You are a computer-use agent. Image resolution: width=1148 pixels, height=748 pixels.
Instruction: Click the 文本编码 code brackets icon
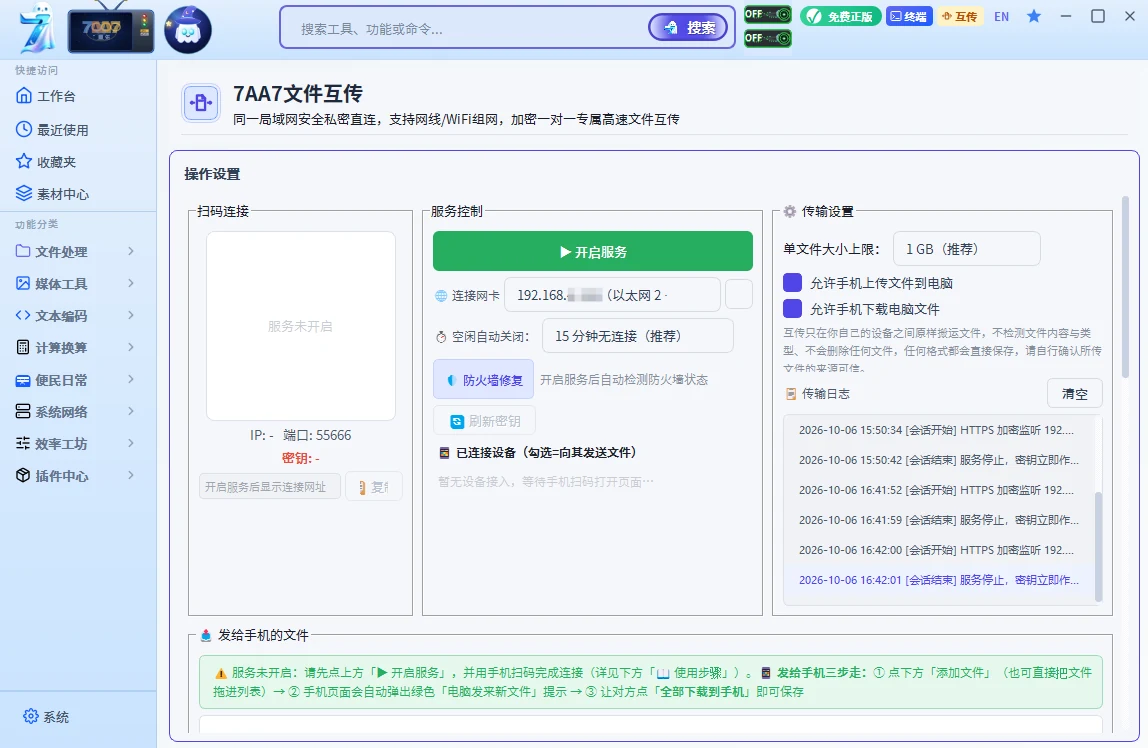pyautogui.click(x=23, y=315)
